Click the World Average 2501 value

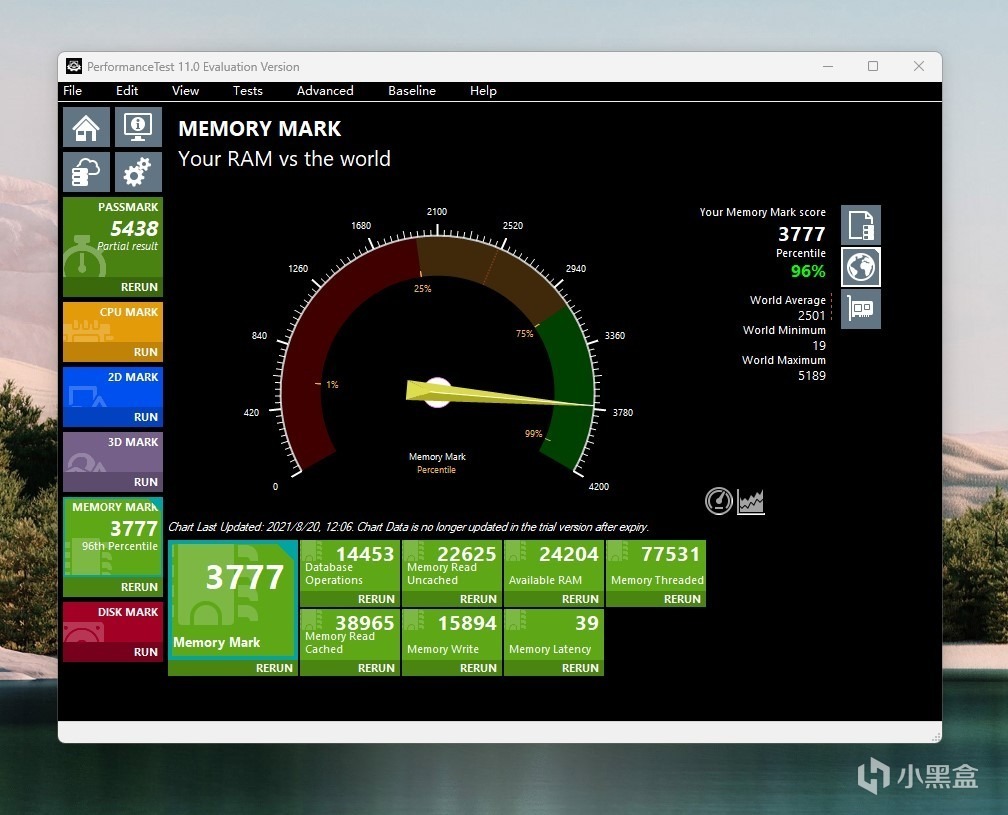(x=811, y=316)
